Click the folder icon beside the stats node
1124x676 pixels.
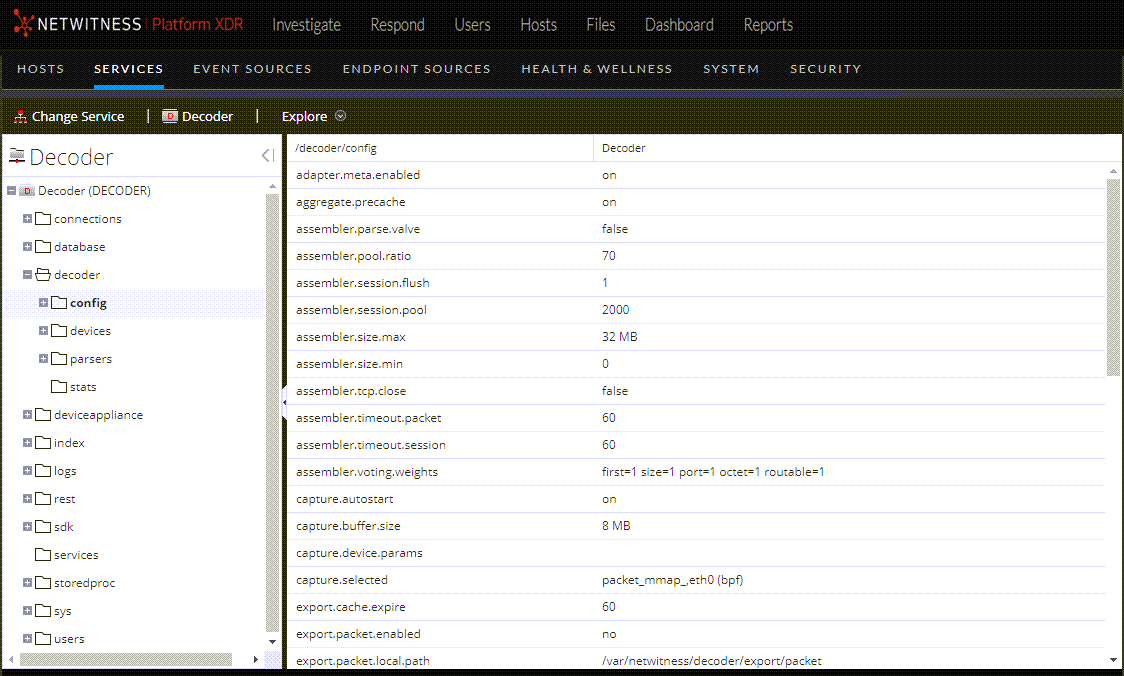click(x=57, y=386)
